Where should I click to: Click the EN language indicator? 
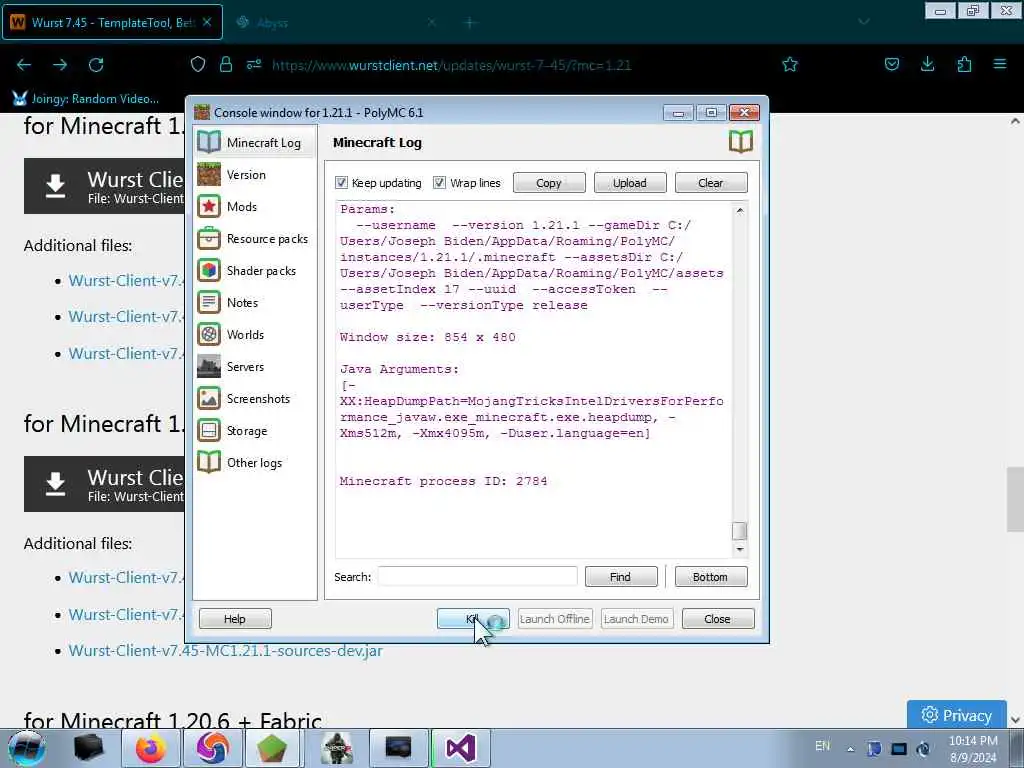822,746
